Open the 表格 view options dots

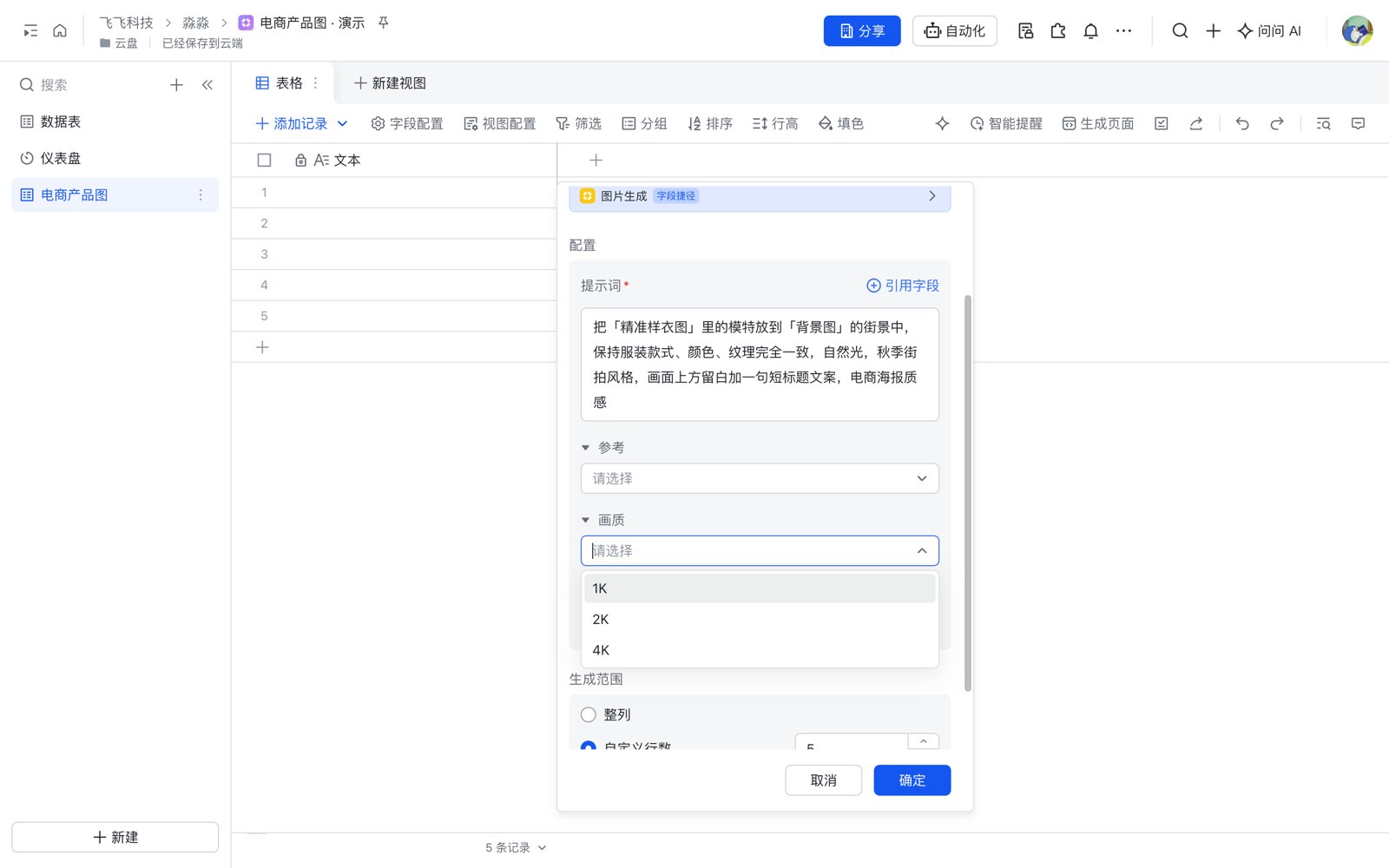click(315, 83)
